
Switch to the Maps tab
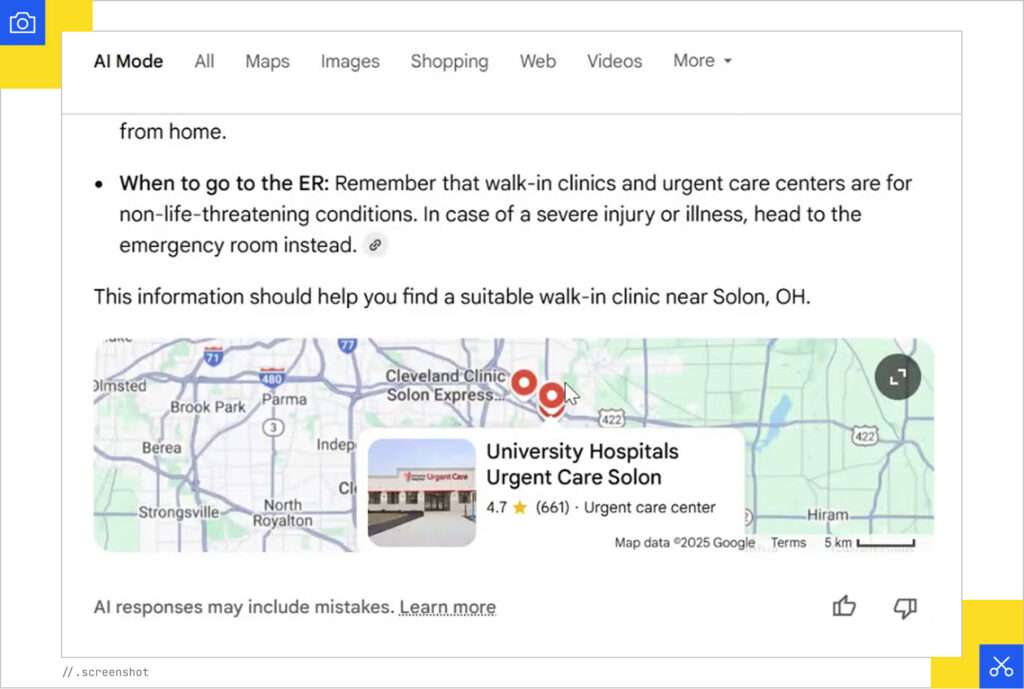(x=267, y=61)
